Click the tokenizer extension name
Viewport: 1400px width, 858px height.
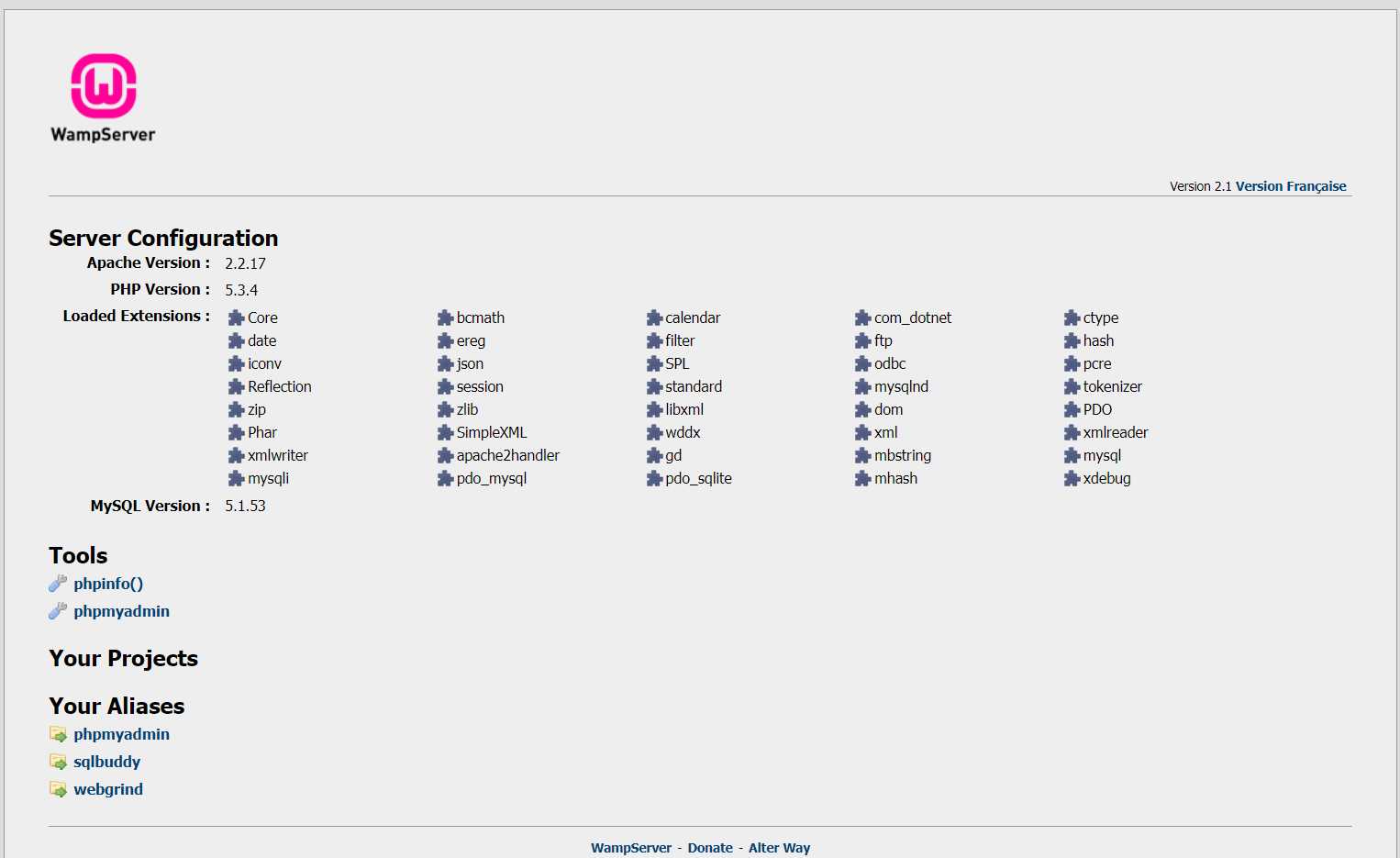tap(1112, 386)
